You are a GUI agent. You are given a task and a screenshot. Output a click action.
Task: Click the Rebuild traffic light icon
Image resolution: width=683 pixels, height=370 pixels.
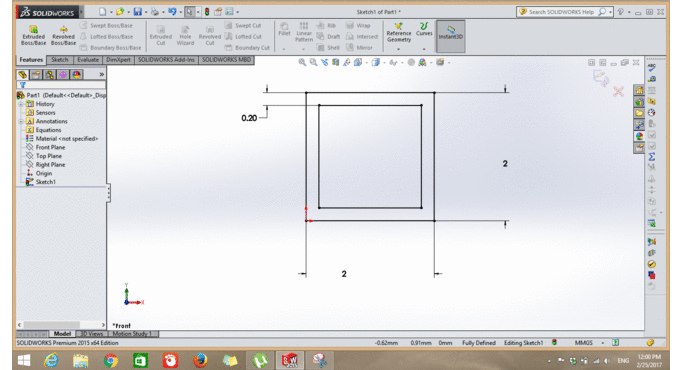[207, 12]
